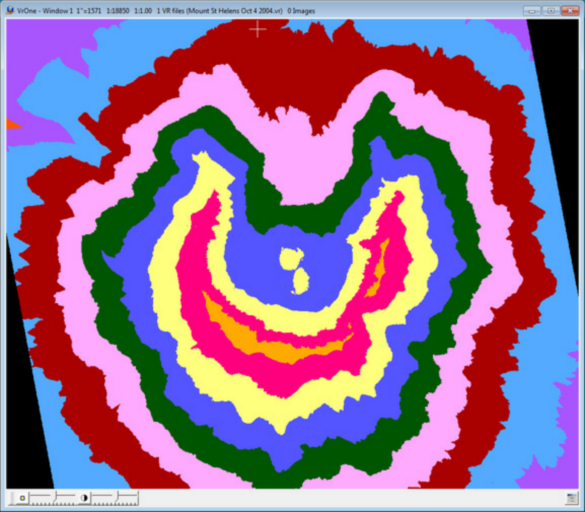
Task: Click the VrOne application icon in title bar
Action: 10,10
